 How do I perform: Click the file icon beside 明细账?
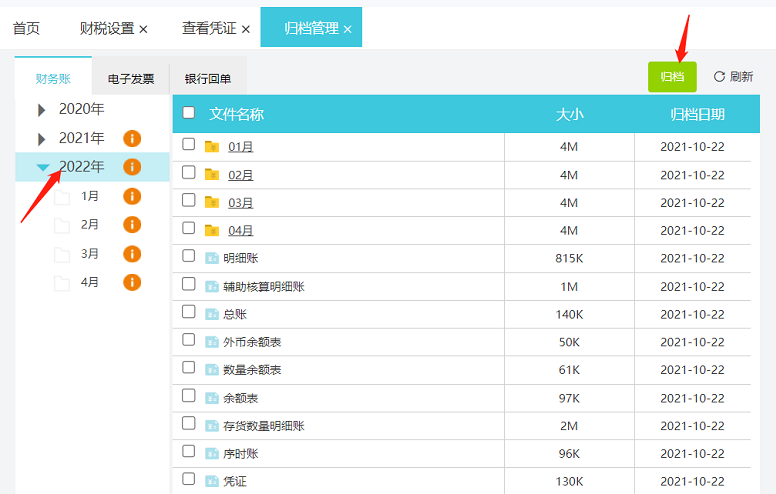pyautogui.click(x=211, y=258)
